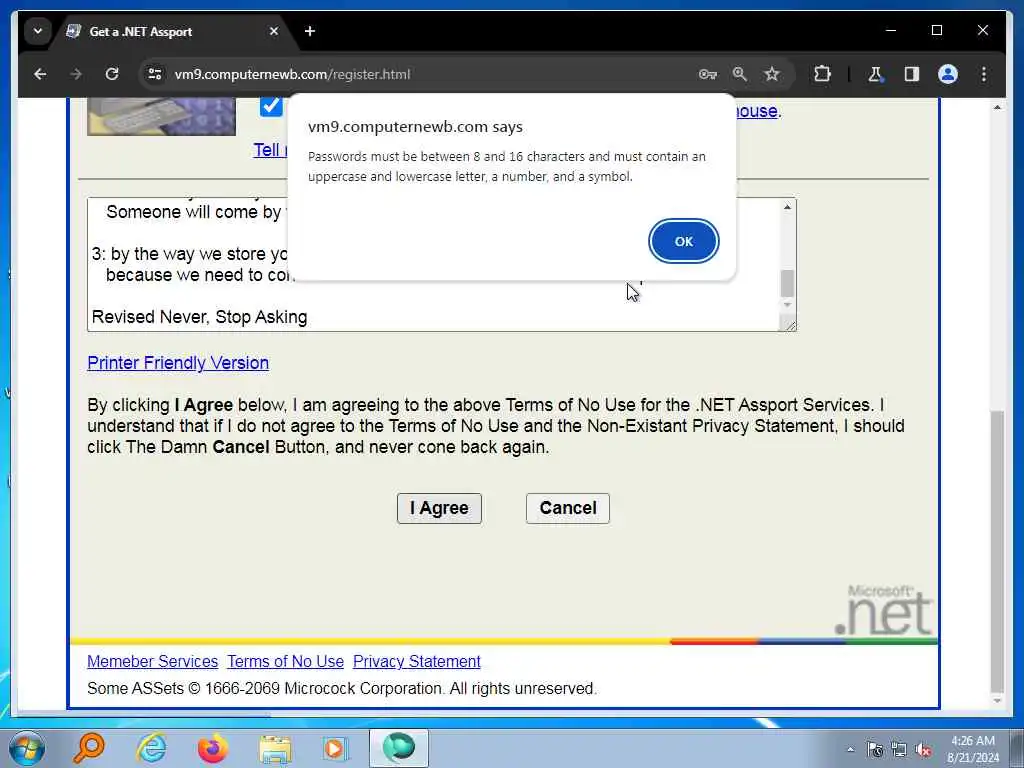Open the Chrome three-dot menu
Viewport: 1024px width, 768px height.
coord(984,74)
